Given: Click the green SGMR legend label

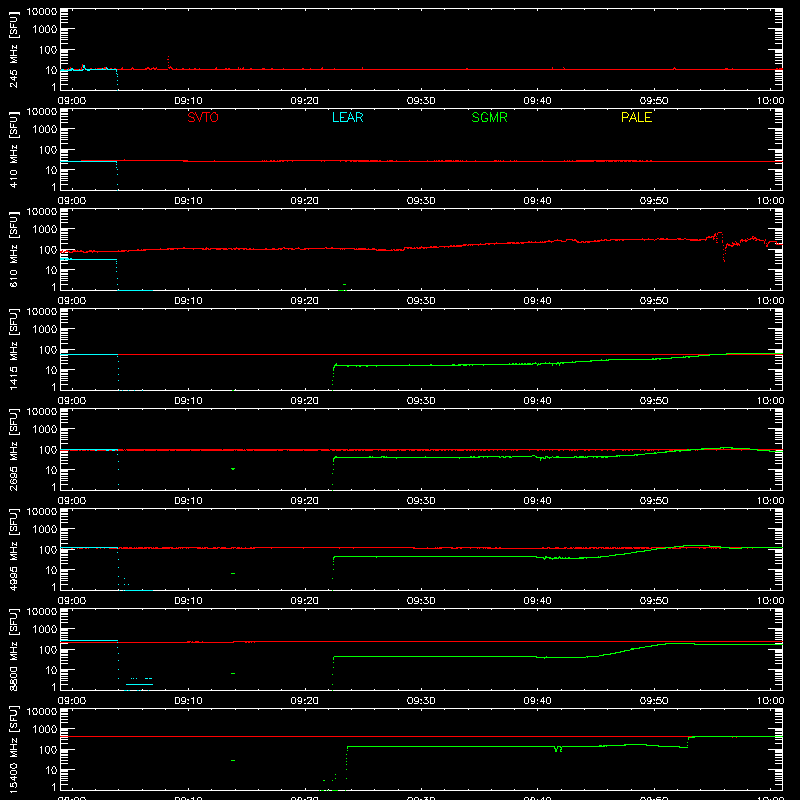Looking at the screenshot, I should pyautogui.click(x=489, y=117).
